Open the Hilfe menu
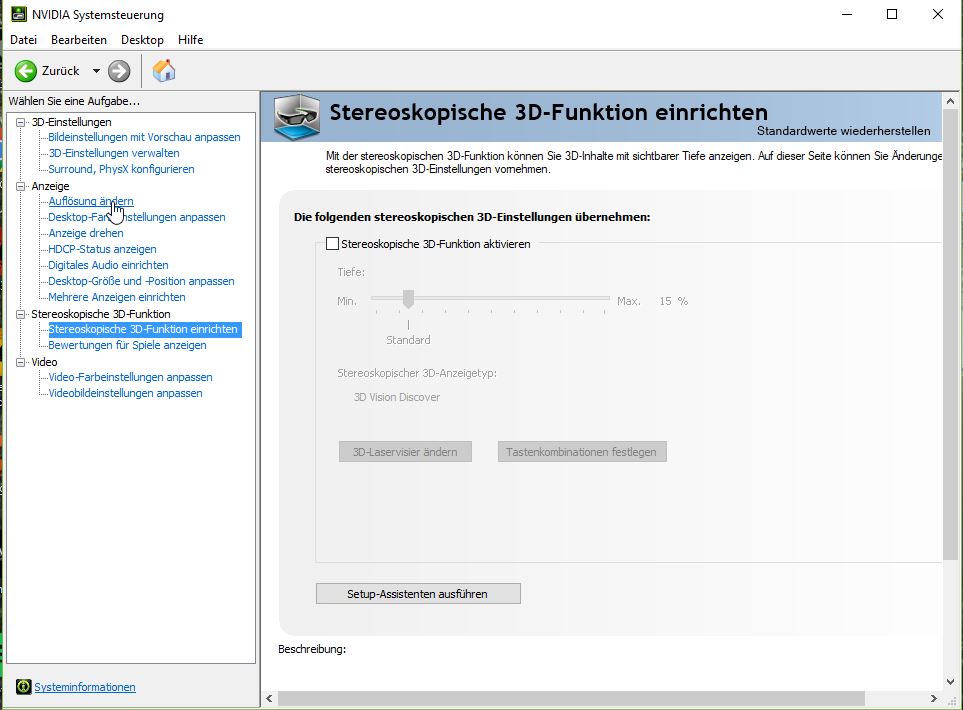Screen dimensions: 963x710 (190, 40)
